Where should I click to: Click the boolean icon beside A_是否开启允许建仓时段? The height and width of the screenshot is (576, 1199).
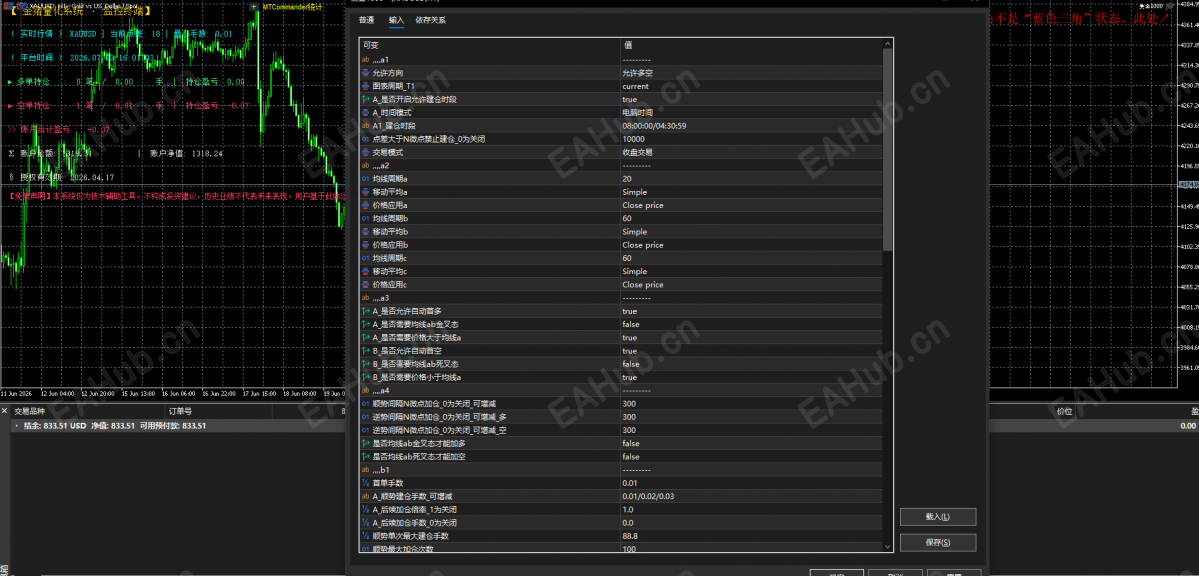pos(366,99)
